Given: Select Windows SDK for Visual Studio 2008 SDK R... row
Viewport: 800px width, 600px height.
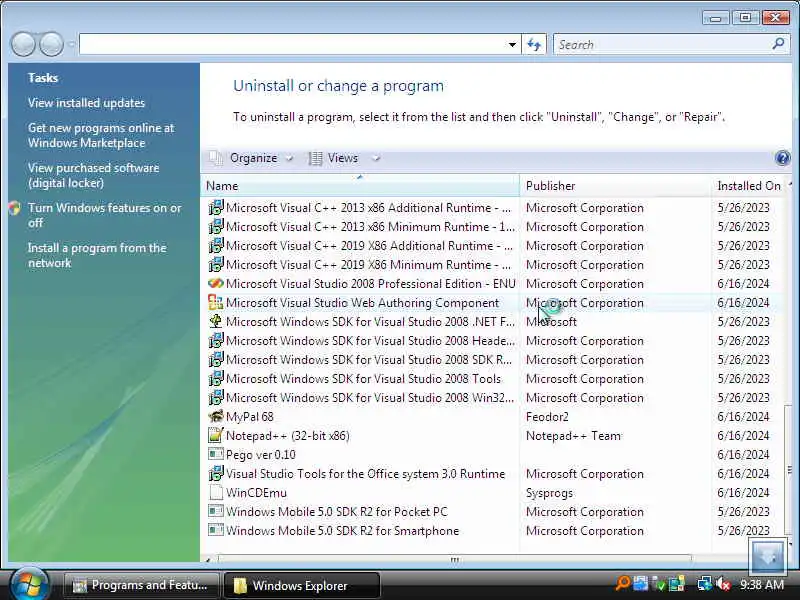Looking at the screenshot, I should pyautogui.click(x=492, y=359).
